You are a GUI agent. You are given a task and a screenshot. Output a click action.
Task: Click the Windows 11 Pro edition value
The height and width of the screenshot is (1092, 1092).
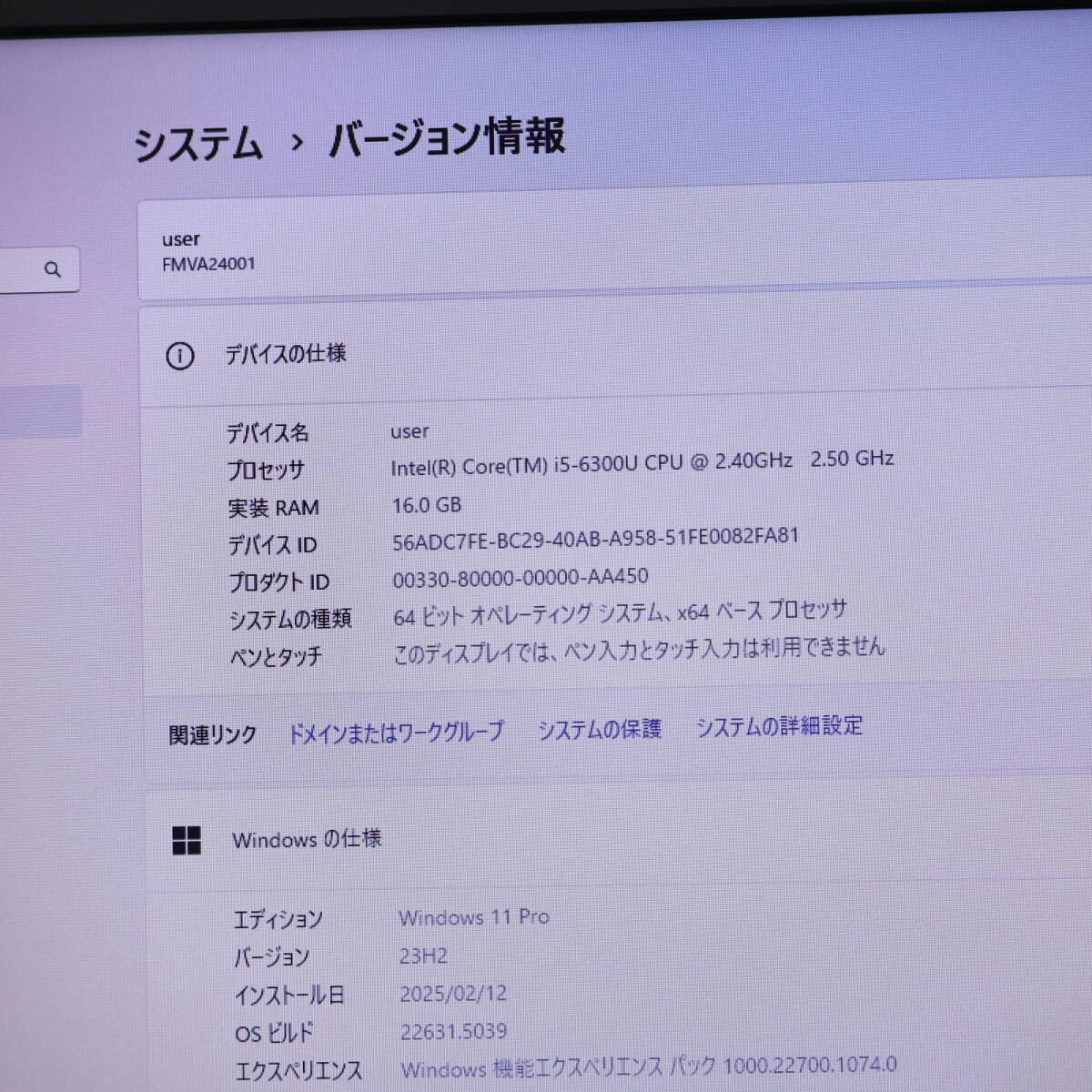(x=474, y=917)
